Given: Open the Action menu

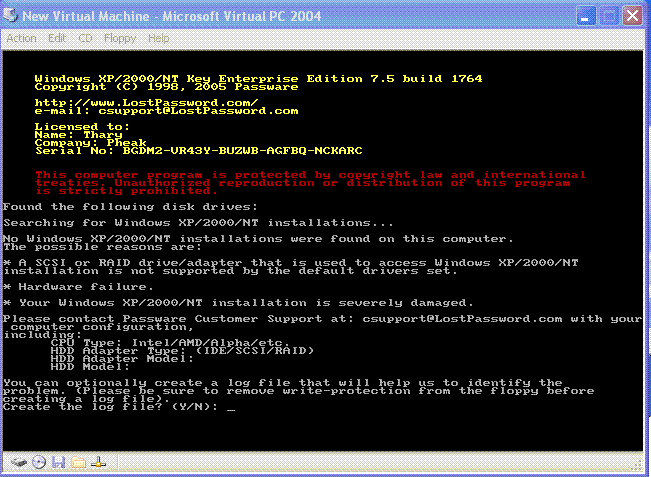Looking at the screenshot, I should click(x=22, y=38).
